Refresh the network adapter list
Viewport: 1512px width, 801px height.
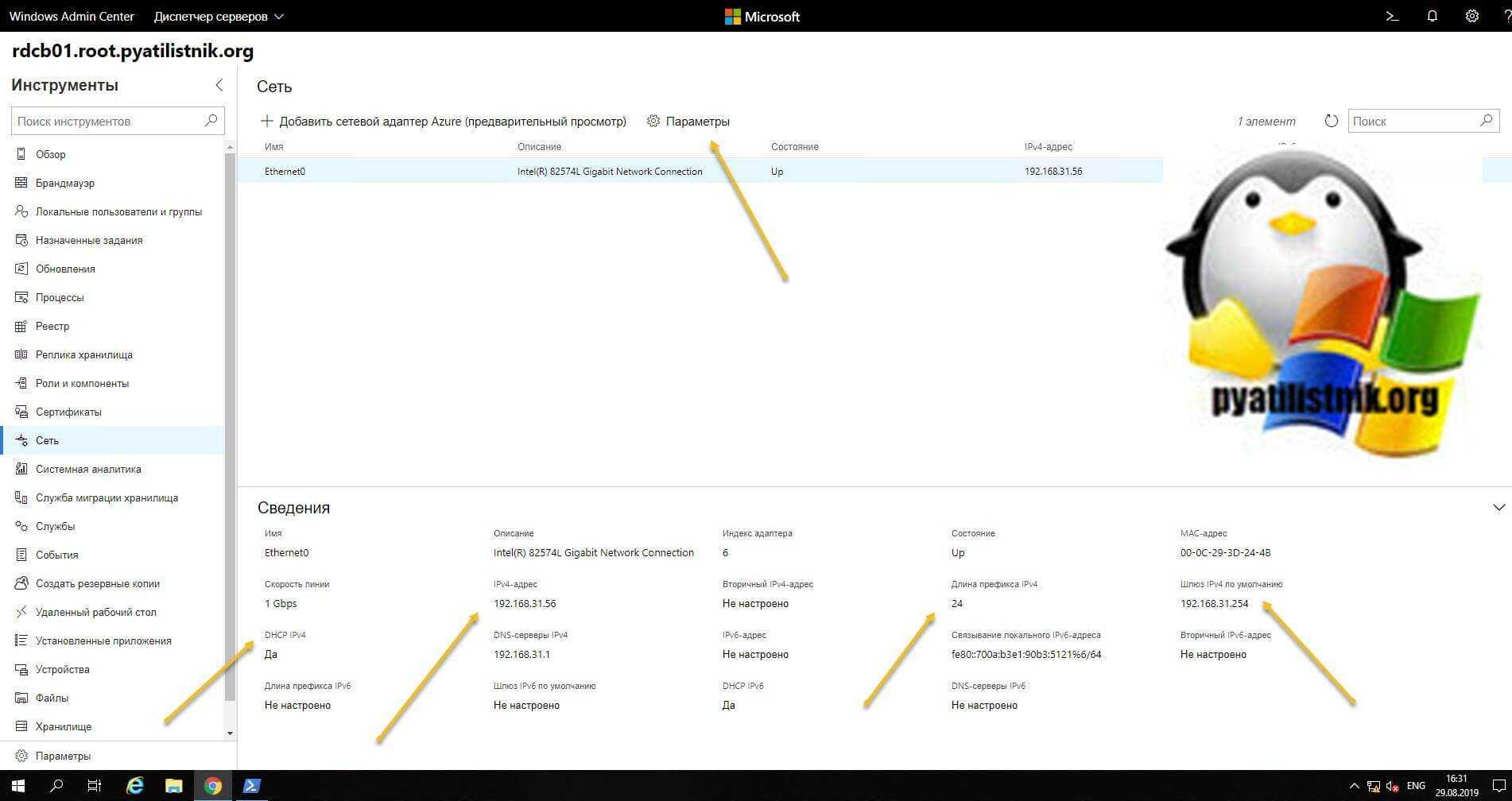pos(1331,121)
